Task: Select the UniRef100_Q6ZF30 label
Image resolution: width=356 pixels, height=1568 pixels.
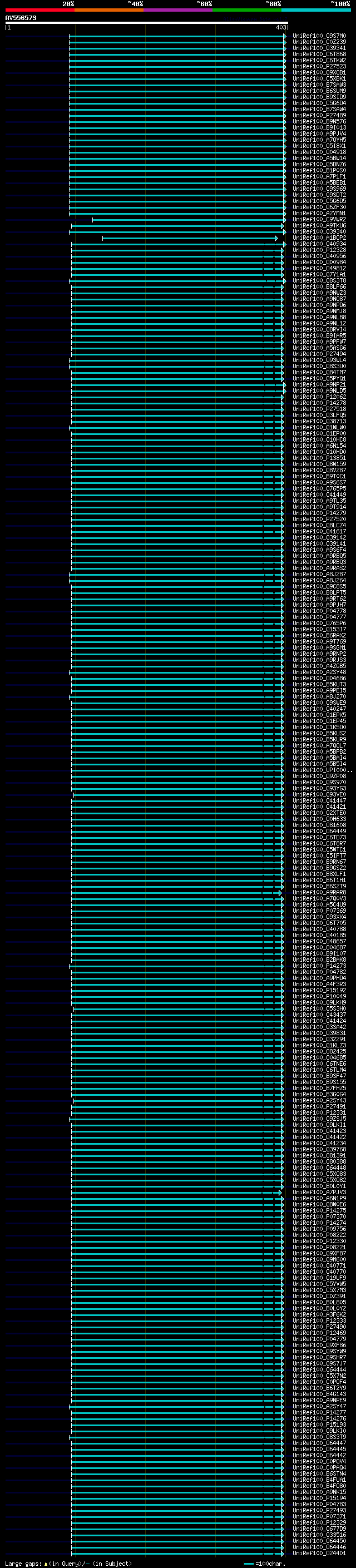Action: 319,207
